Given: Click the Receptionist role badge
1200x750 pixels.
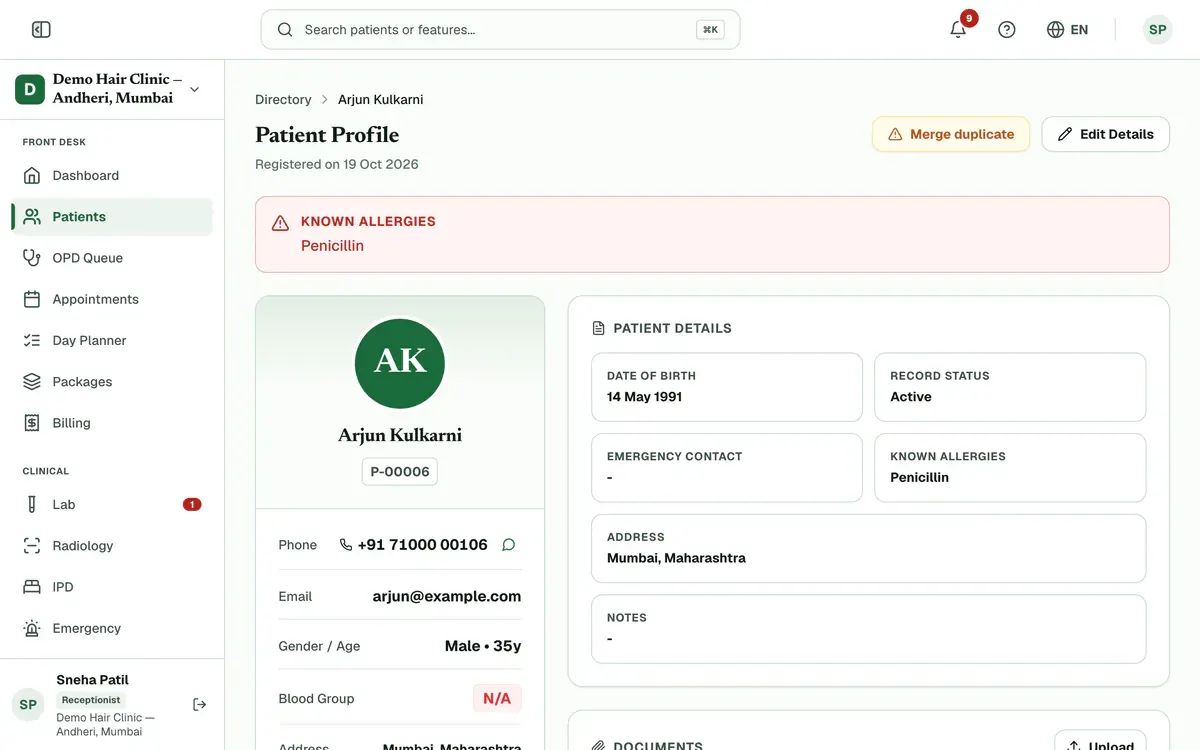Looking at the screenshot, I should click(91, 700).
